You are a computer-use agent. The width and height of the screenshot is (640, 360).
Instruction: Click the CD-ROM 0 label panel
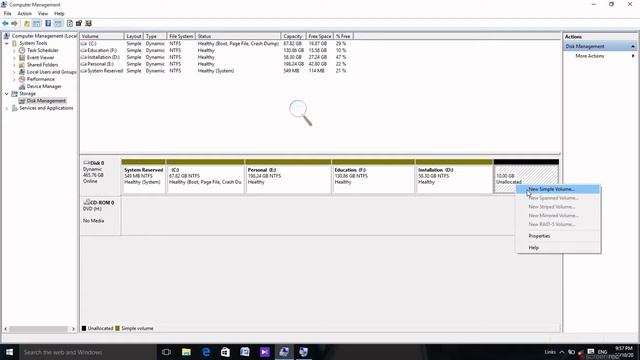pos(100,216)
